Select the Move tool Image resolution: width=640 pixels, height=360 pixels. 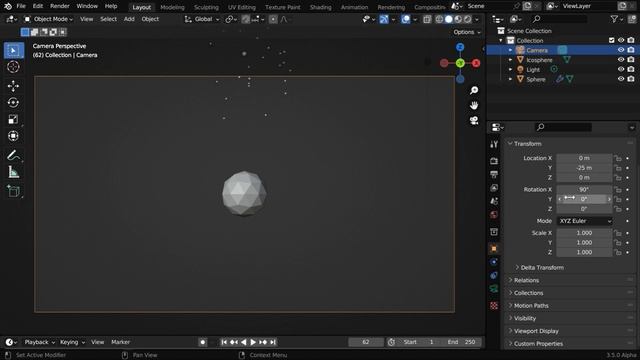[x=13, y=86]
